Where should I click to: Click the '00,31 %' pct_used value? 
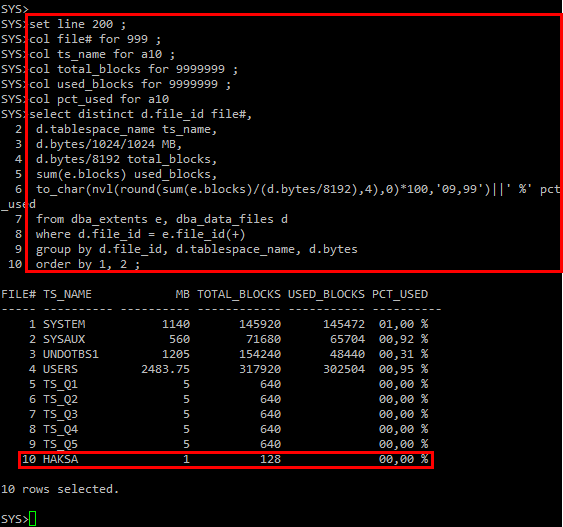click(x=404, y=354)
